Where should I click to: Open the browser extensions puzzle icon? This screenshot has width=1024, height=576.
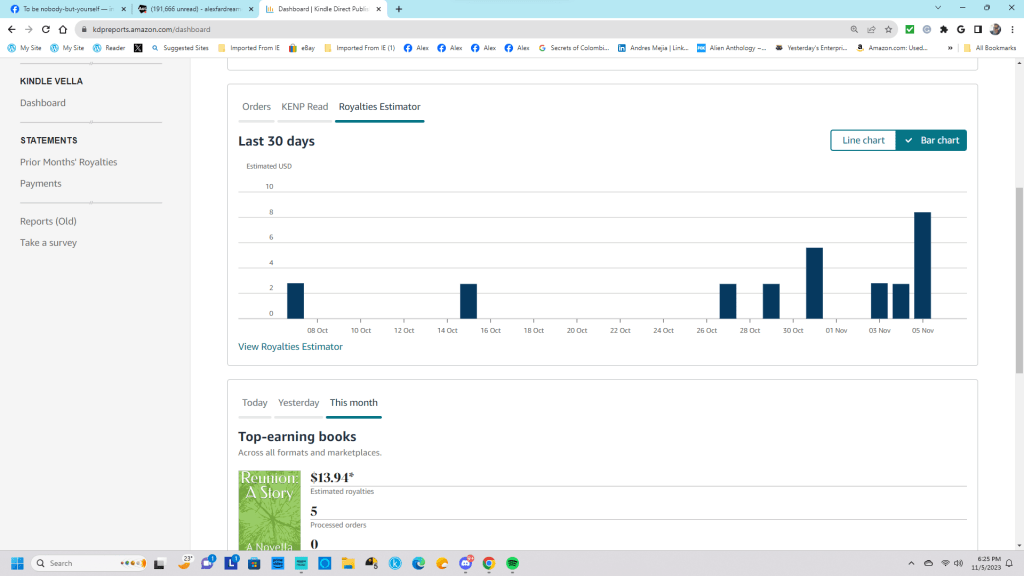944,29
